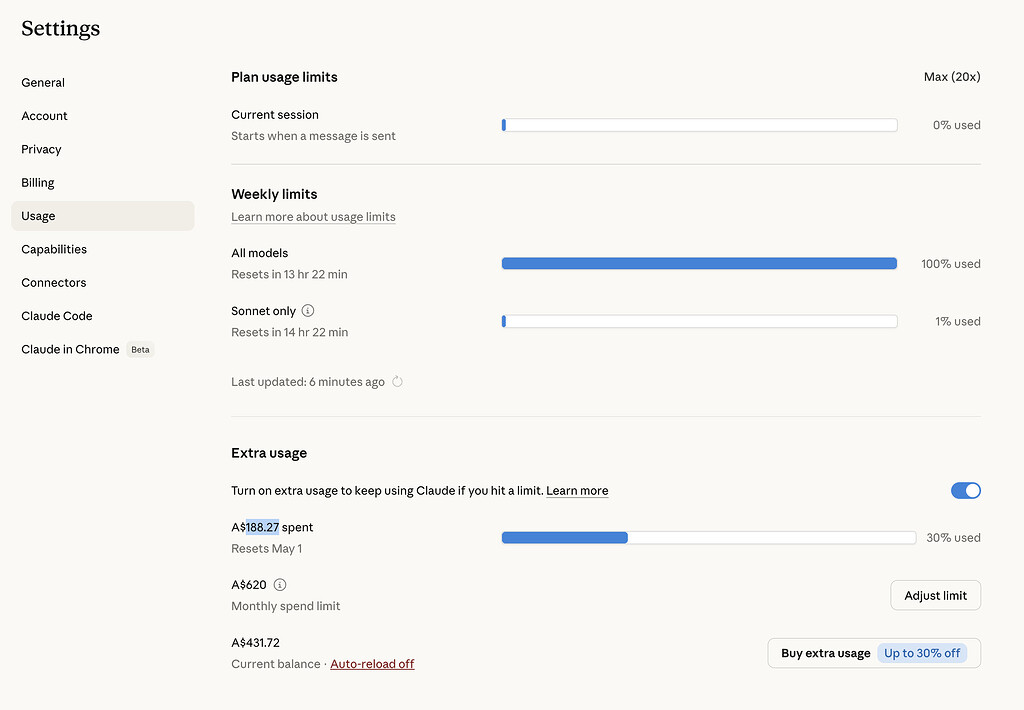Click the refresh icon beside Last updated
1024x710 pixels.
coord(397,381)
